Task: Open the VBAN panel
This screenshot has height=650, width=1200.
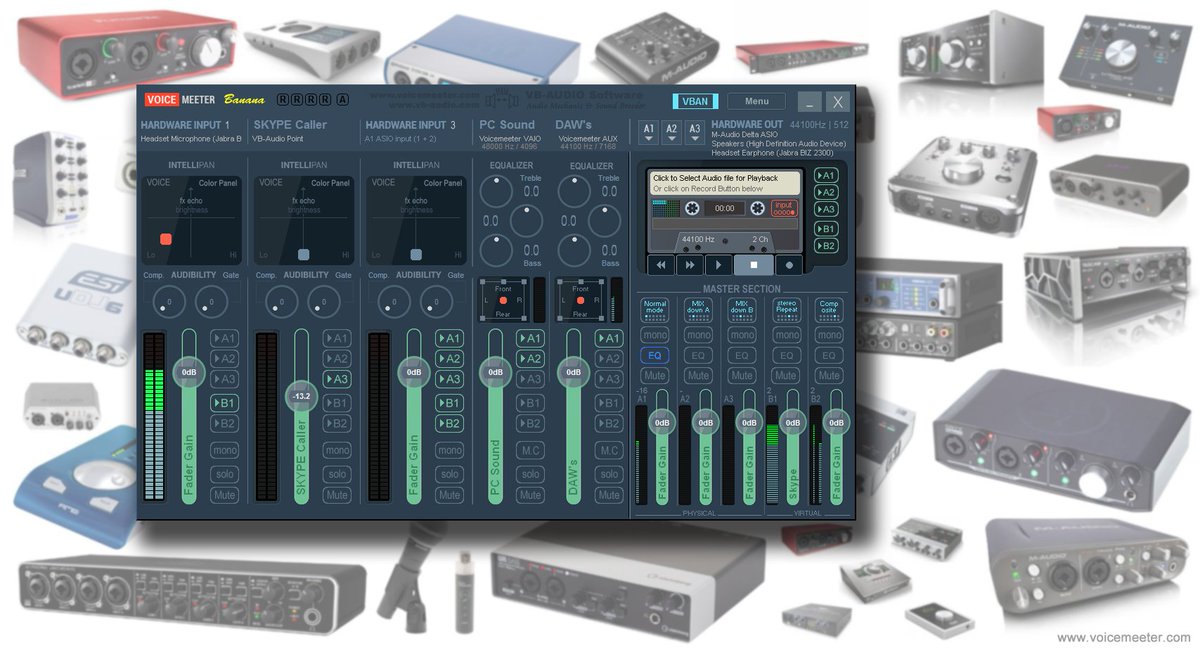Action: tap(695, 101)
